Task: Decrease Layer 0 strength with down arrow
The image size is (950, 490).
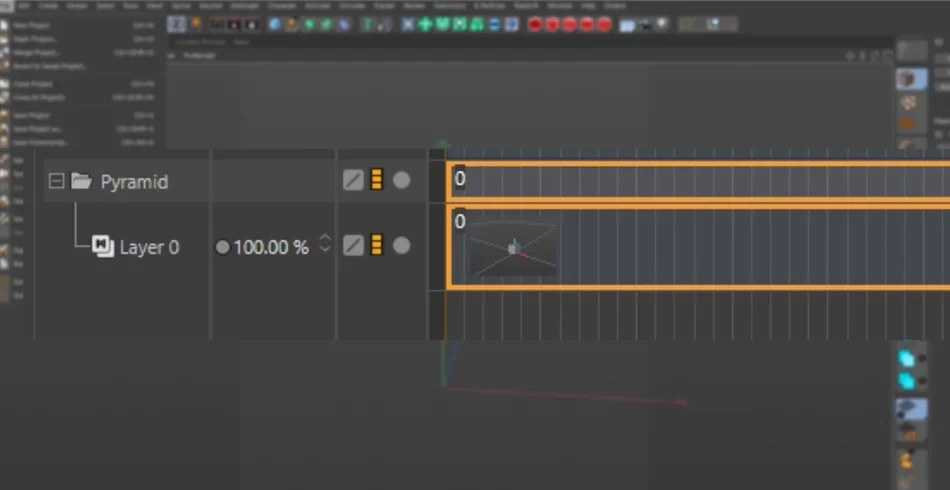Action: click(x=325, y=248)
